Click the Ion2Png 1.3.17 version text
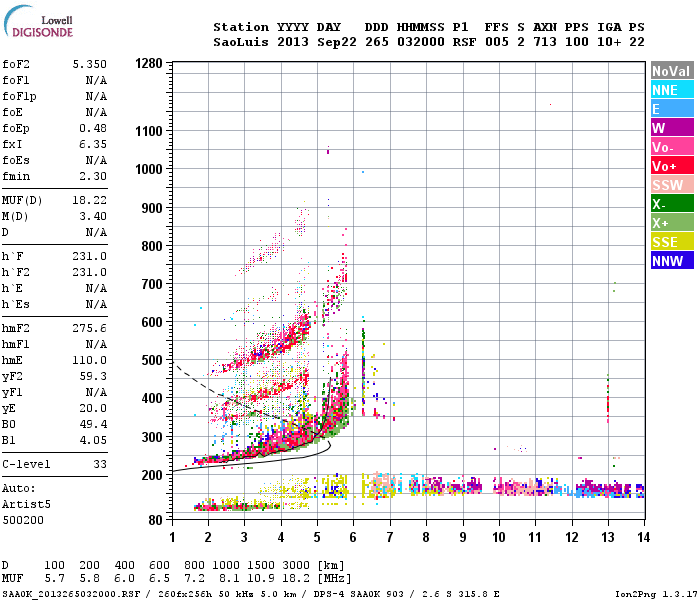 (x=655, y=594)
